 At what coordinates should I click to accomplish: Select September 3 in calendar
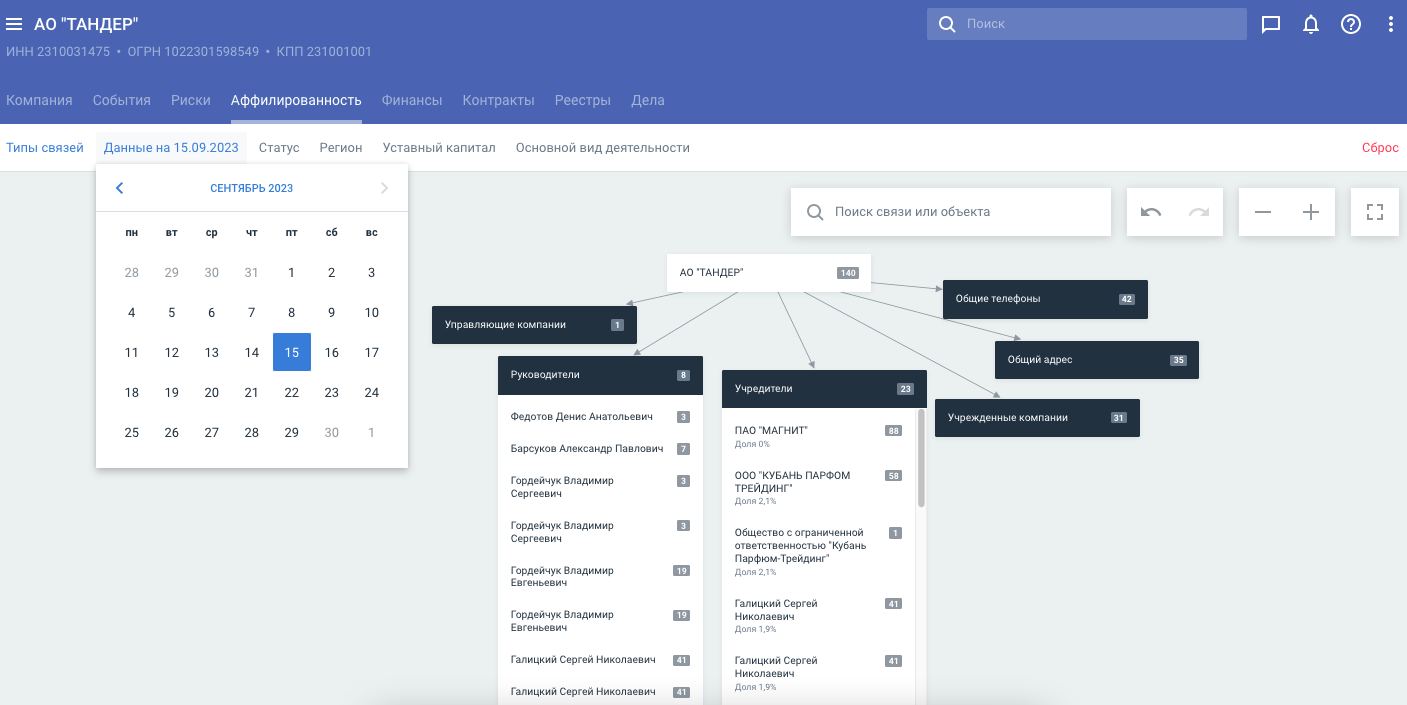(x=372, y=272)
